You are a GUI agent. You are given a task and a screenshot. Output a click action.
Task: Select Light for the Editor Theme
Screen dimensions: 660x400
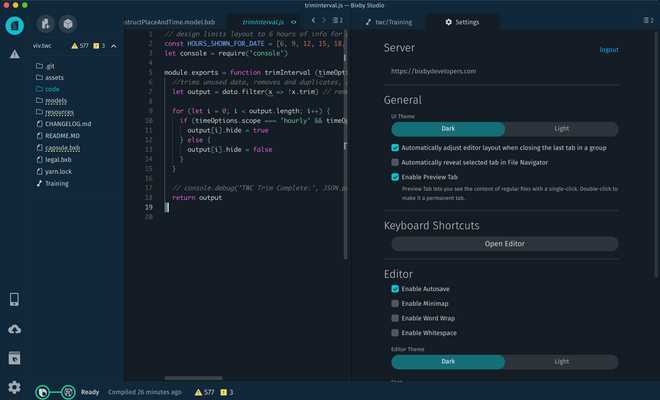pos(562,362)
